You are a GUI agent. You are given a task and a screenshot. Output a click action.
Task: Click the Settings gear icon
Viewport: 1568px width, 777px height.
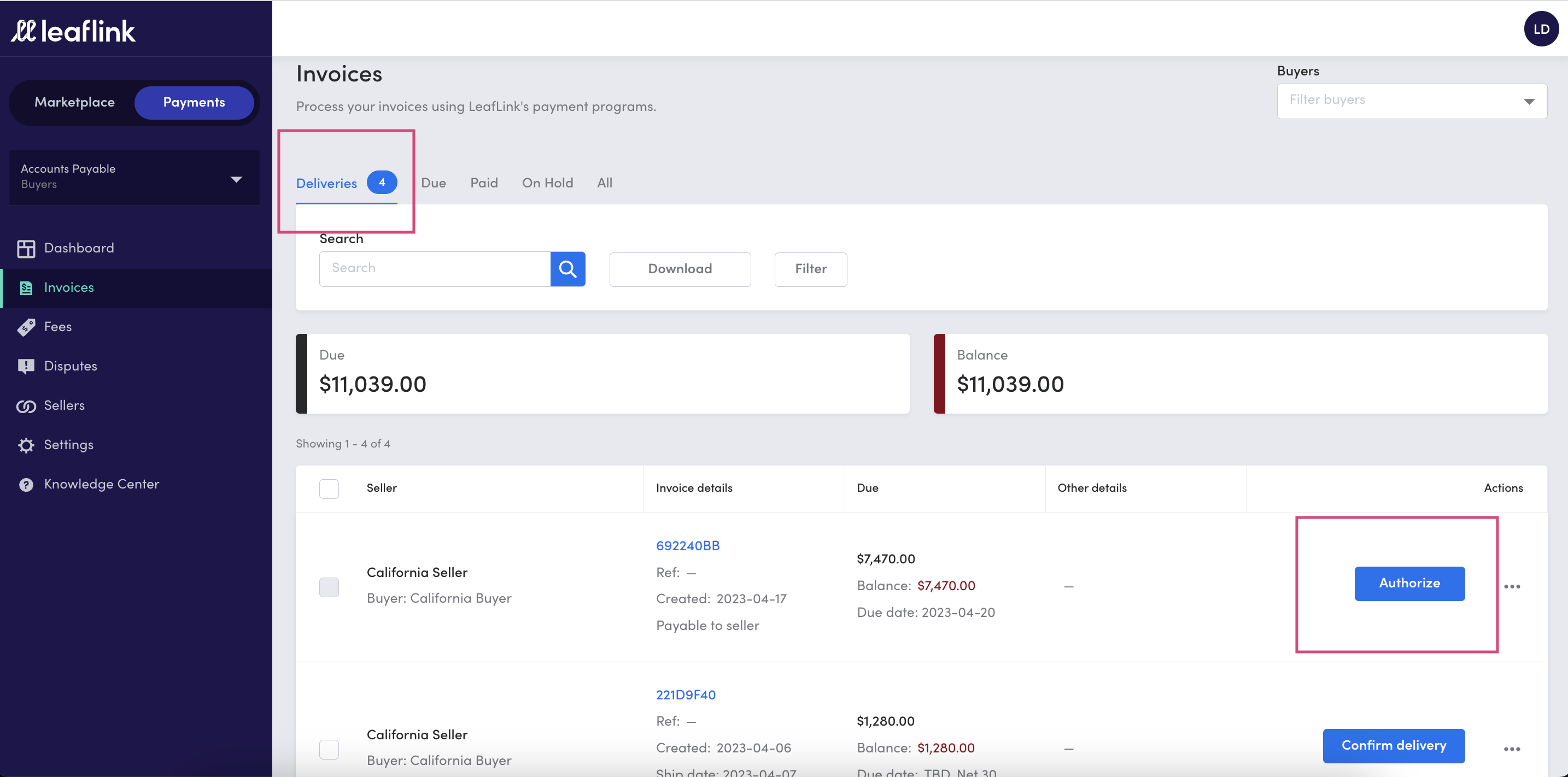click(26, 445)
